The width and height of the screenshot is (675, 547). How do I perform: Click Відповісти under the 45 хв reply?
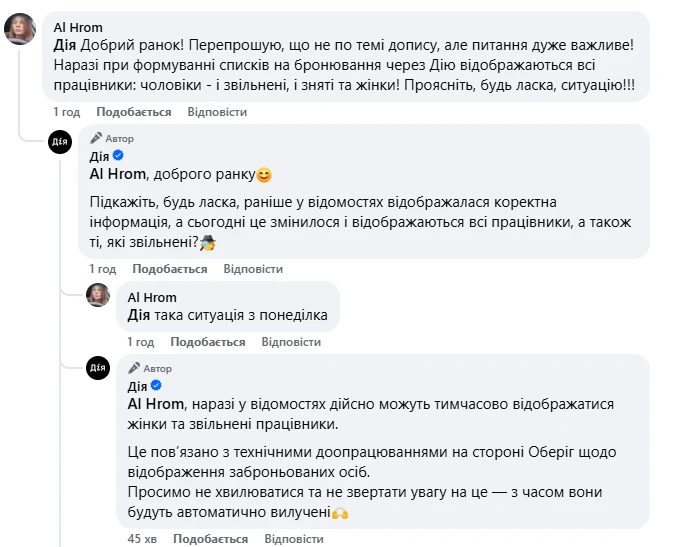(x=294, y=539)
